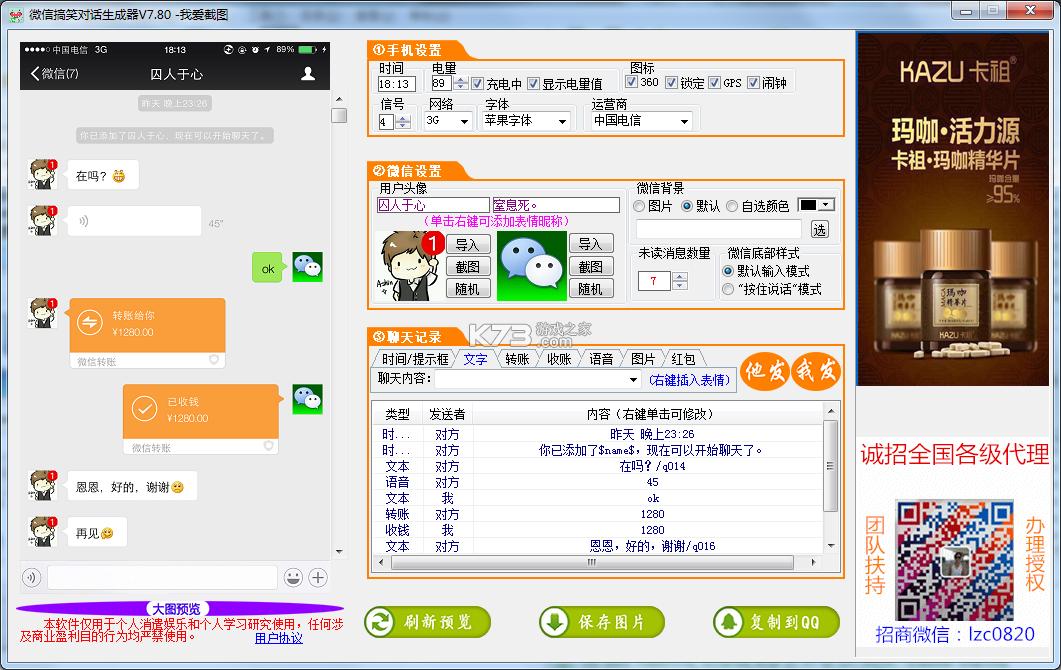The height and width of the screenshot is (670, 1061).
Task: Switch to the 收账 tab
Action: point(559,359)
